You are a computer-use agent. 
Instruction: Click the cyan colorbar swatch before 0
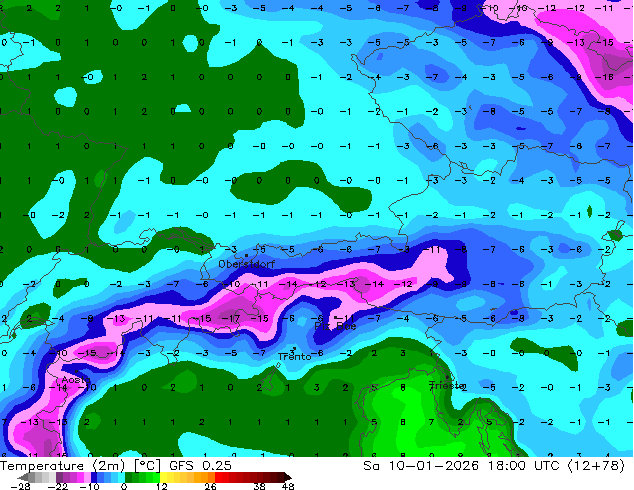click(x=121, y=477)
